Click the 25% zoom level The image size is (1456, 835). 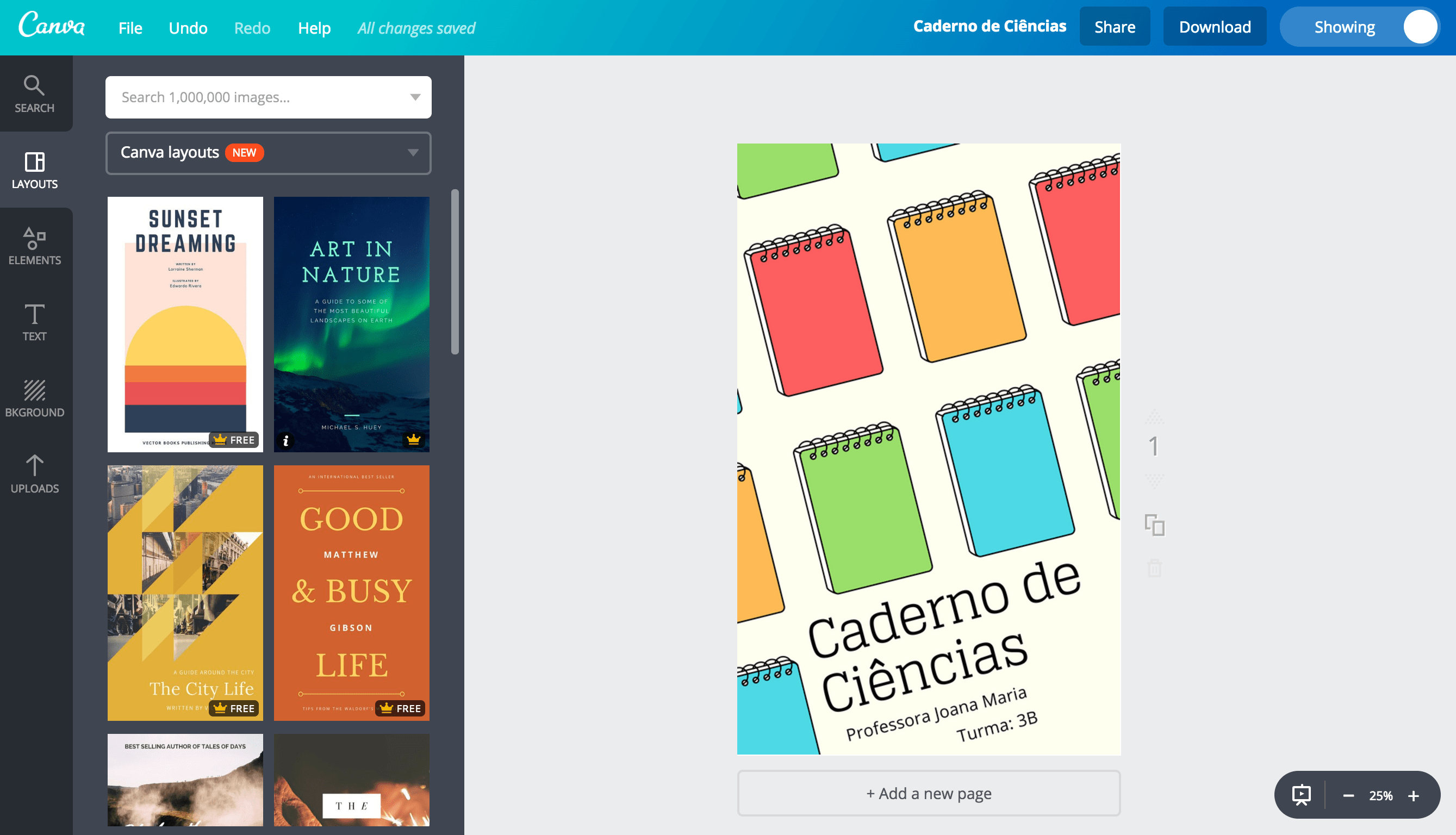(1381, 795)
